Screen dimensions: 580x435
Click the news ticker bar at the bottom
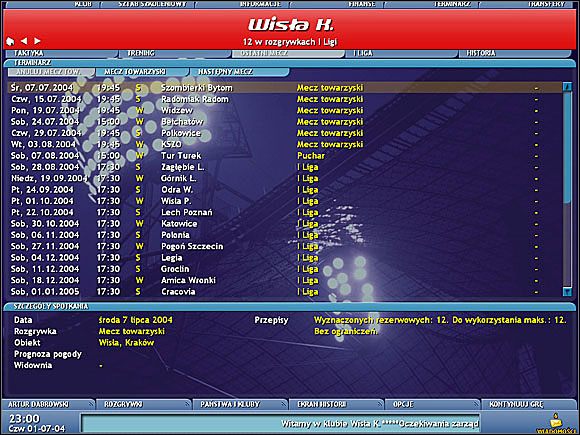[x=280, y=423]
